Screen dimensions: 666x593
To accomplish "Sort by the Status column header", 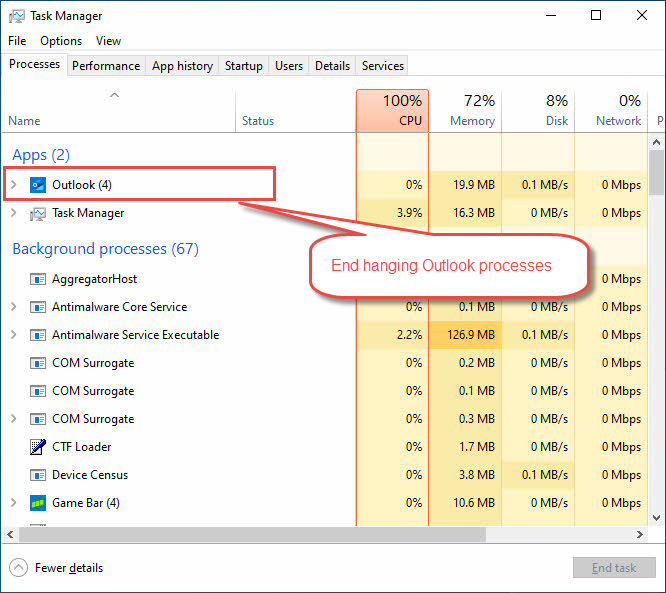I will click(x=296, y=111).
